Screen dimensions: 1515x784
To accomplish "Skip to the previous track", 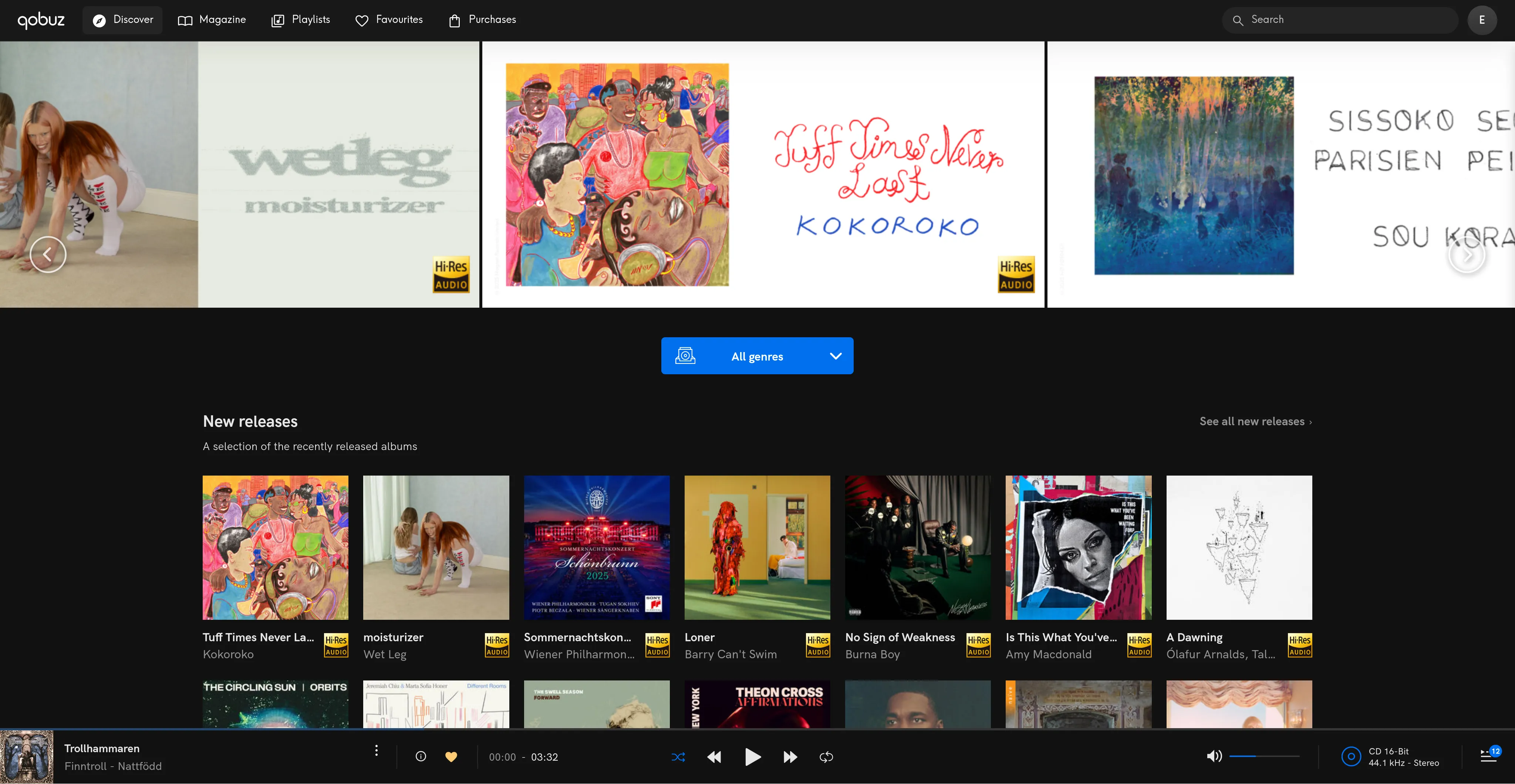I will (x=714, y=757).
